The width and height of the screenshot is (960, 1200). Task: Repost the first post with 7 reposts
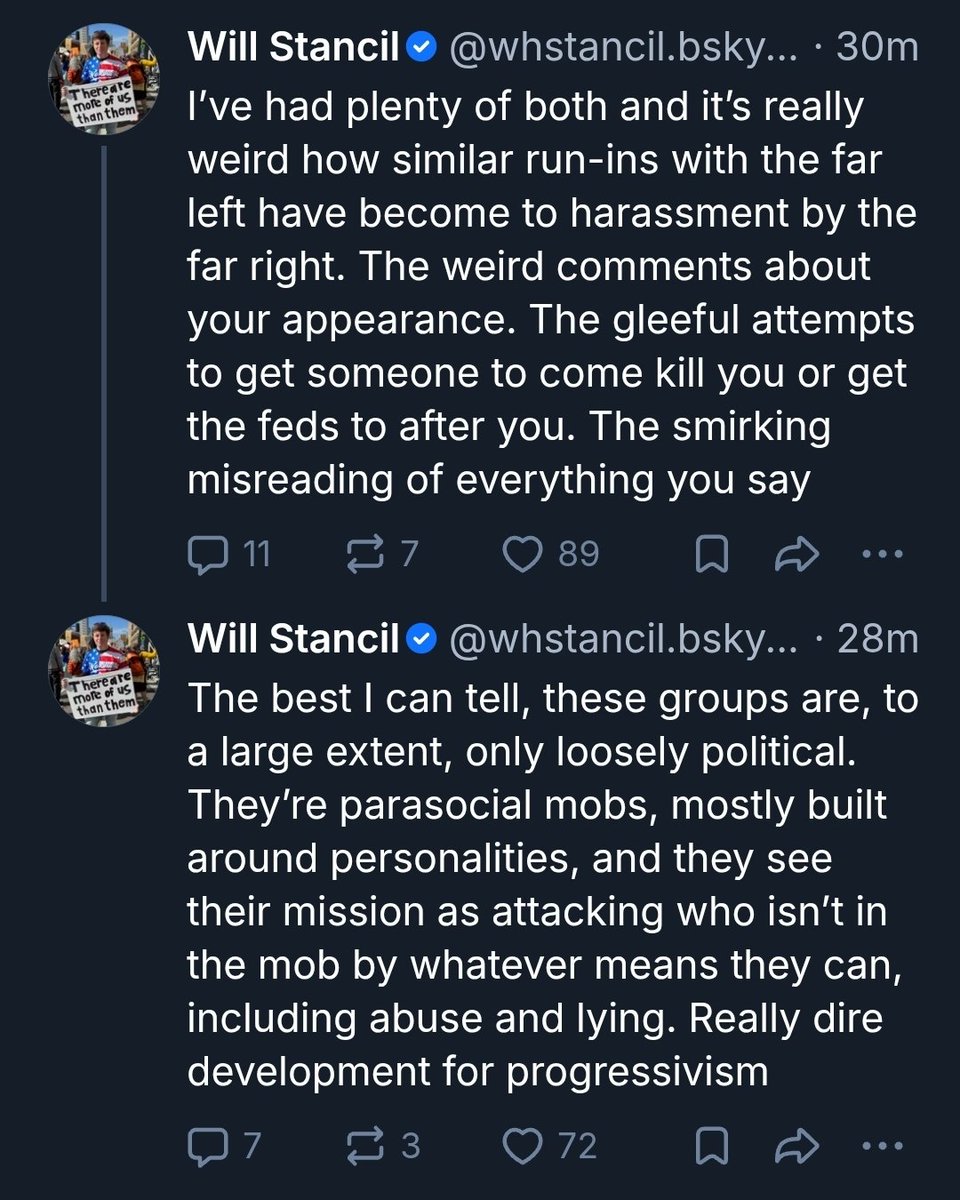click(364, 553)
